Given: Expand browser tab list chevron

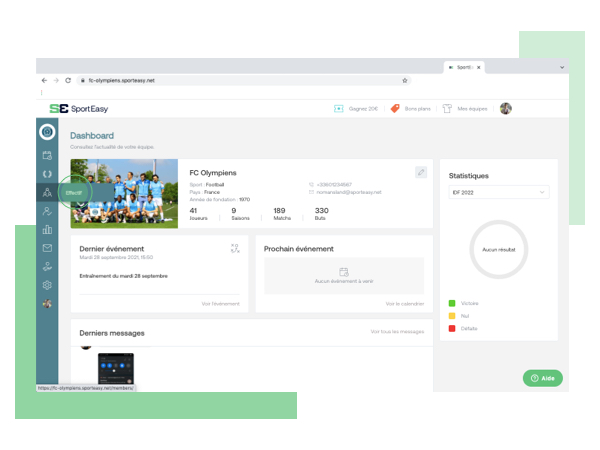Looking at the screenshot, I should tap(562, 67).
